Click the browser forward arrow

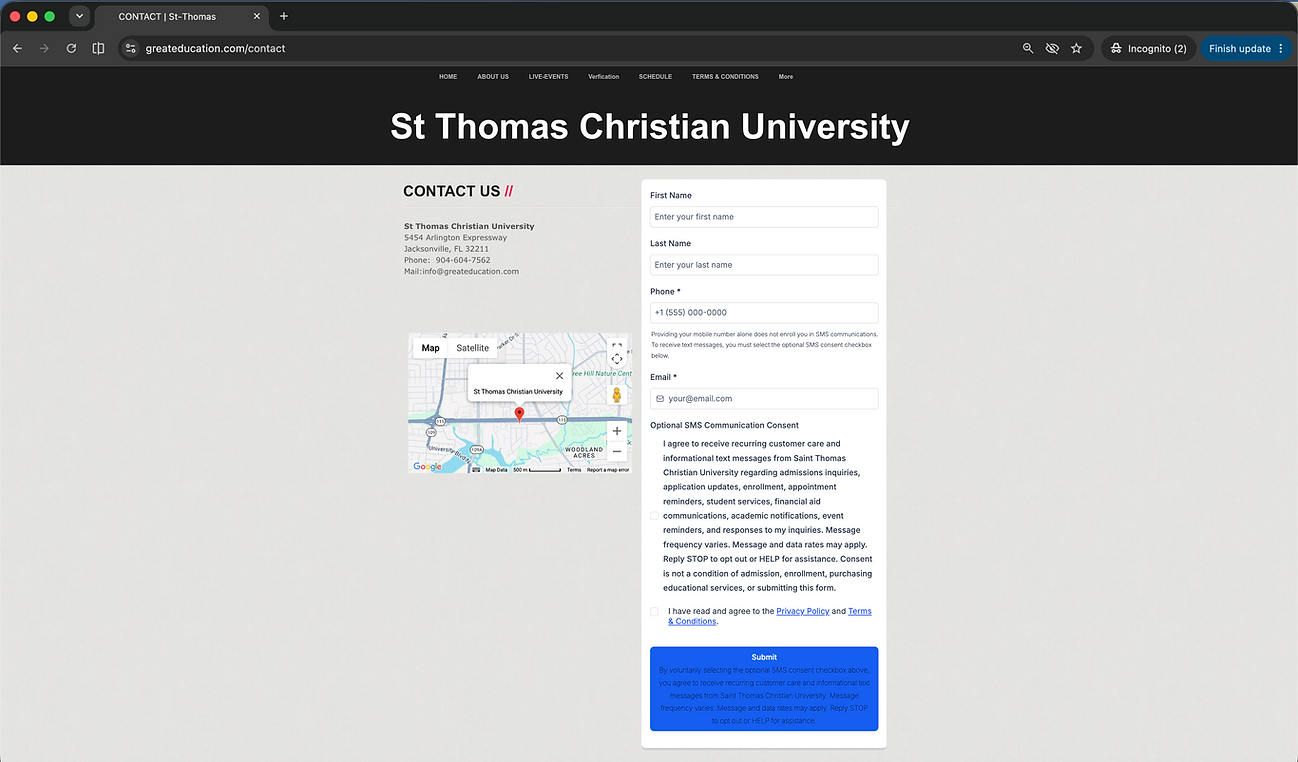[44, 48]
